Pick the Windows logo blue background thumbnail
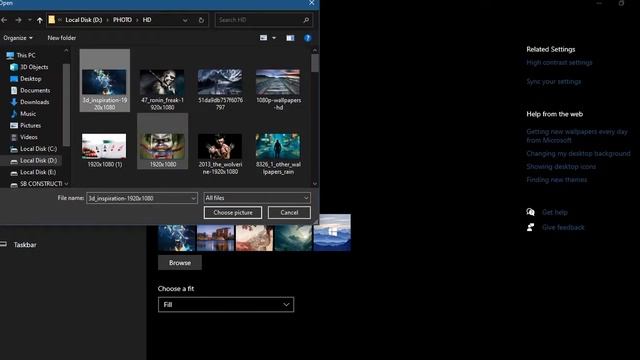The height and width of the screenshot is (360, 640). click(x=332, y=233)
